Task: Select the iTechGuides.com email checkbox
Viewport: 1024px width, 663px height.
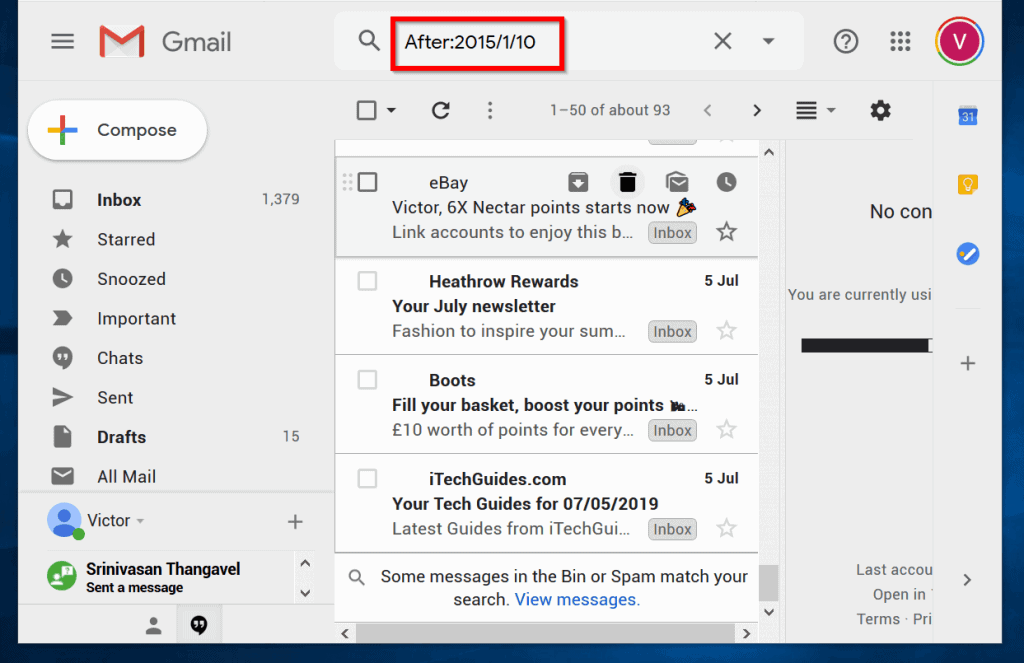Action: [367, 478]
